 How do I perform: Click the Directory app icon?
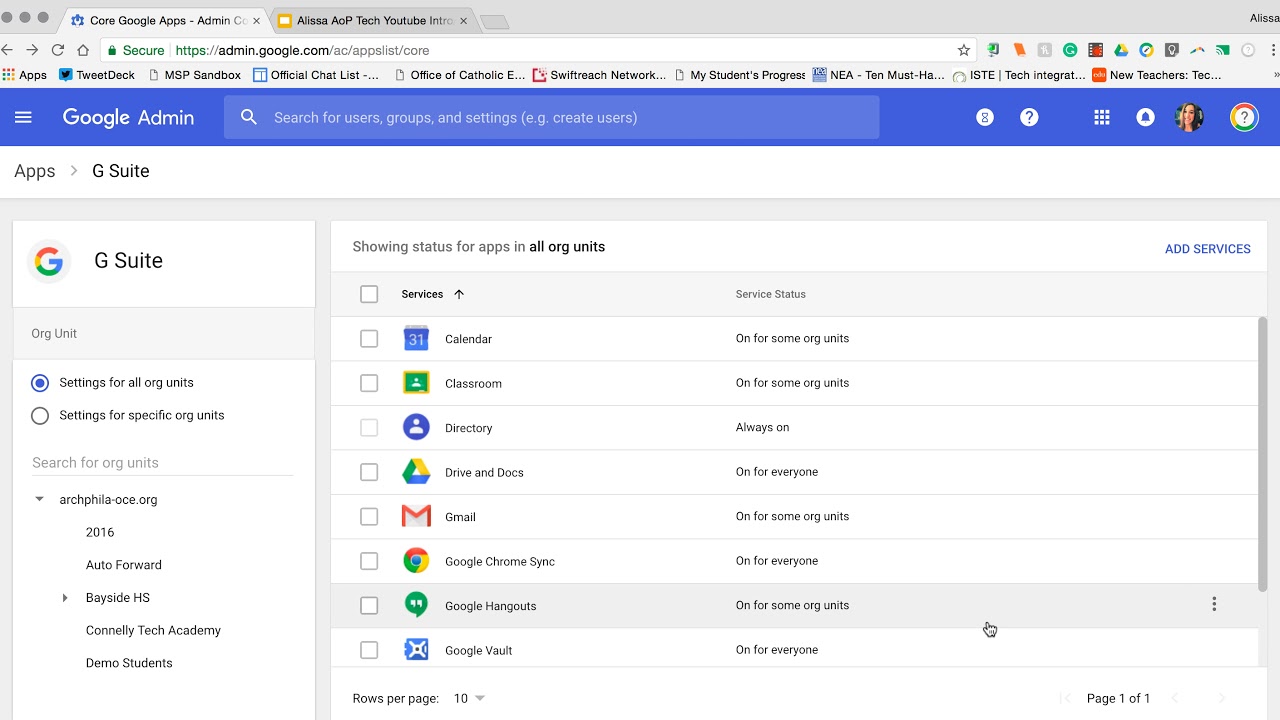point(416,427)
